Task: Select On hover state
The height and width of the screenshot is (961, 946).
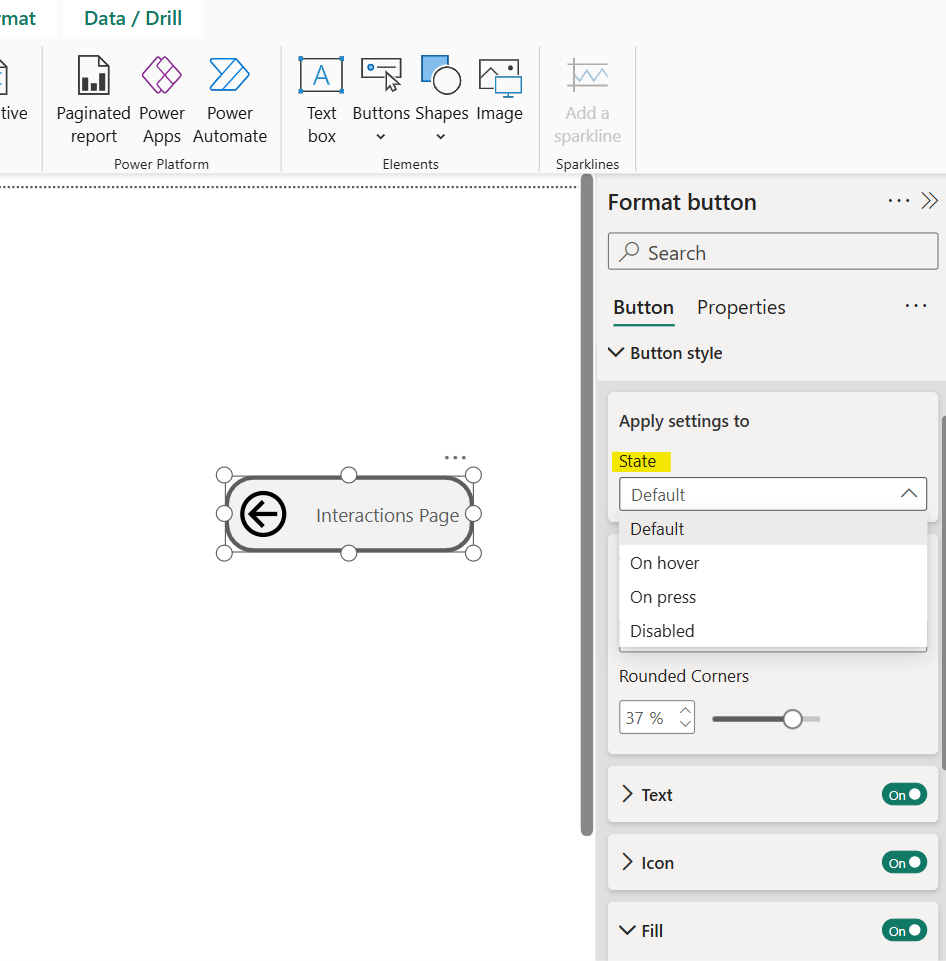Action: [664, 562]
